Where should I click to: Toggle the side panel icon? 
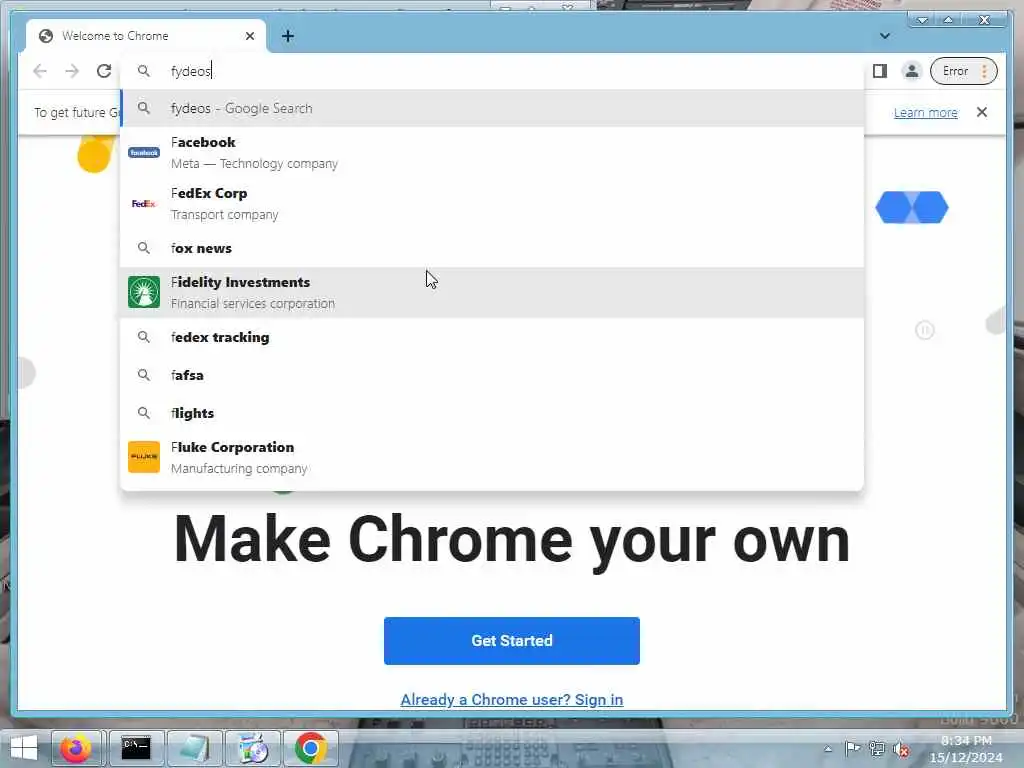(x=880, y=71)
